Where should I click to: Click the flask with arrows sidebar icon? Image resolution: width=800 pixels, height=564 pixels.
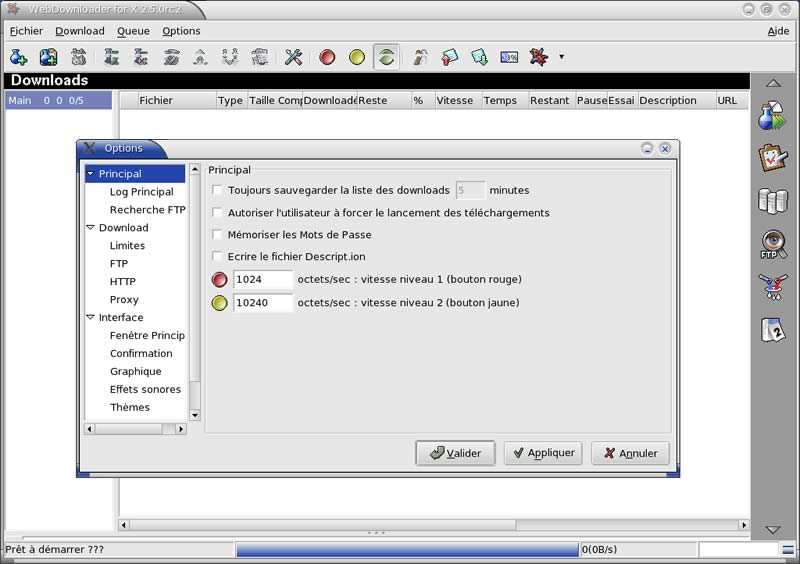(x=772, y=116)
